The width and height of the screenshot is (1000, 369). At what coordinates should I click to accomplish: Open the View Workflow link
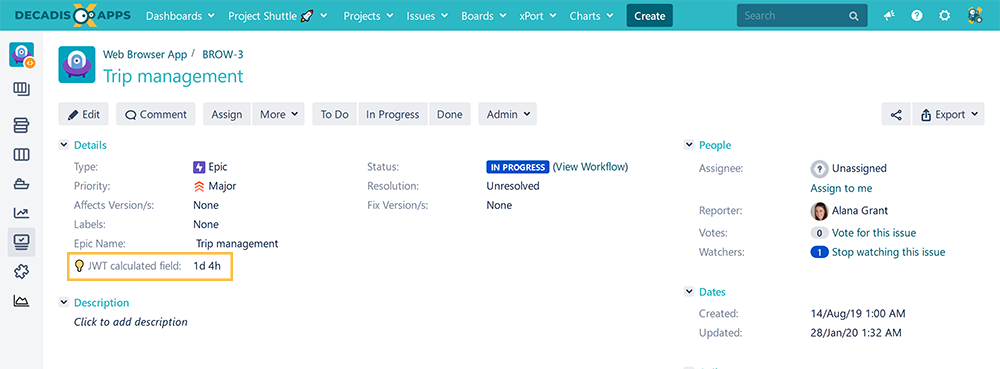pos(591,167)
